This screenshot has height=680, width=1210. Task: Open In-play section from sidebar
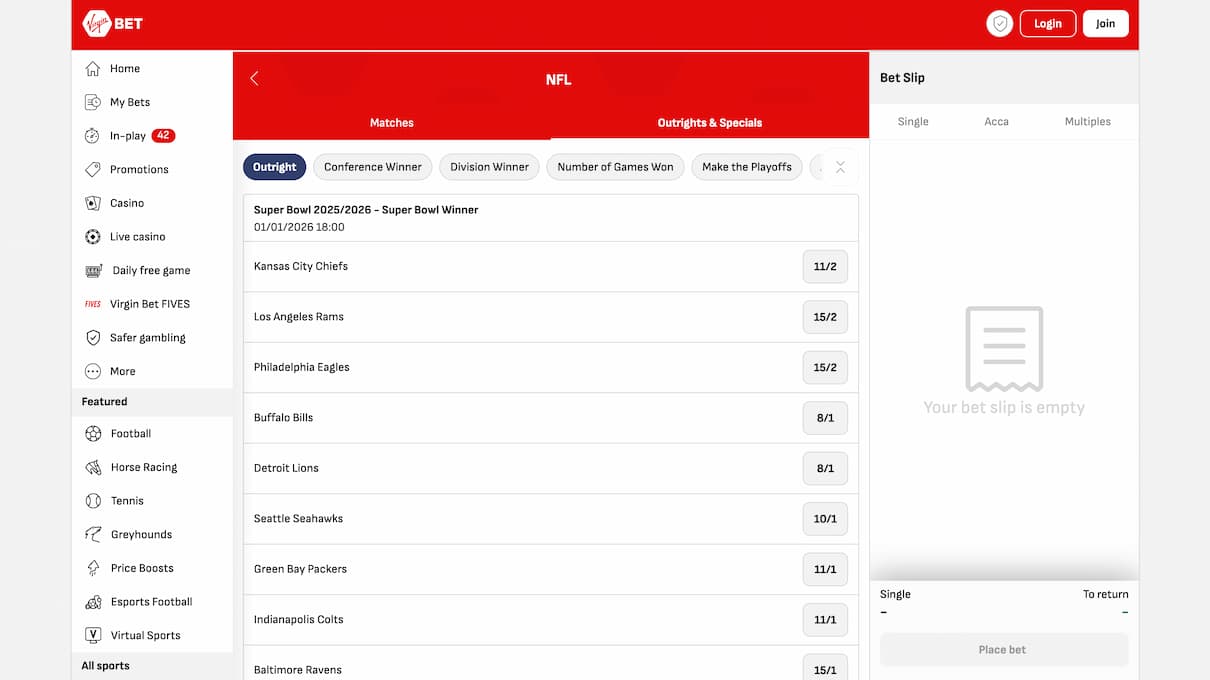(126, 135)
